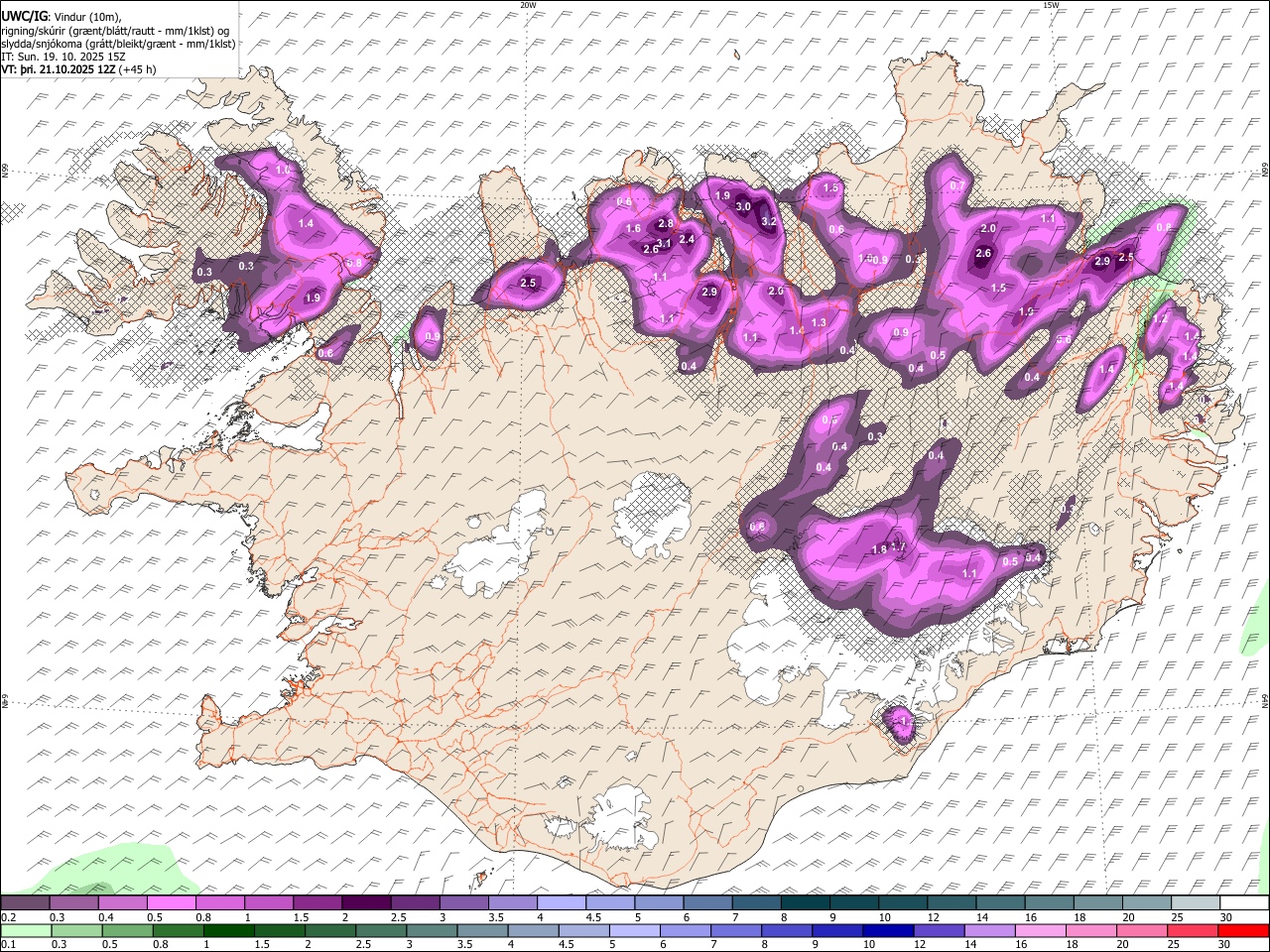Viewport: 1270px width, 952px height.
Task: Click the '15W' longitude label
Action: click(x=1051, y=5)
